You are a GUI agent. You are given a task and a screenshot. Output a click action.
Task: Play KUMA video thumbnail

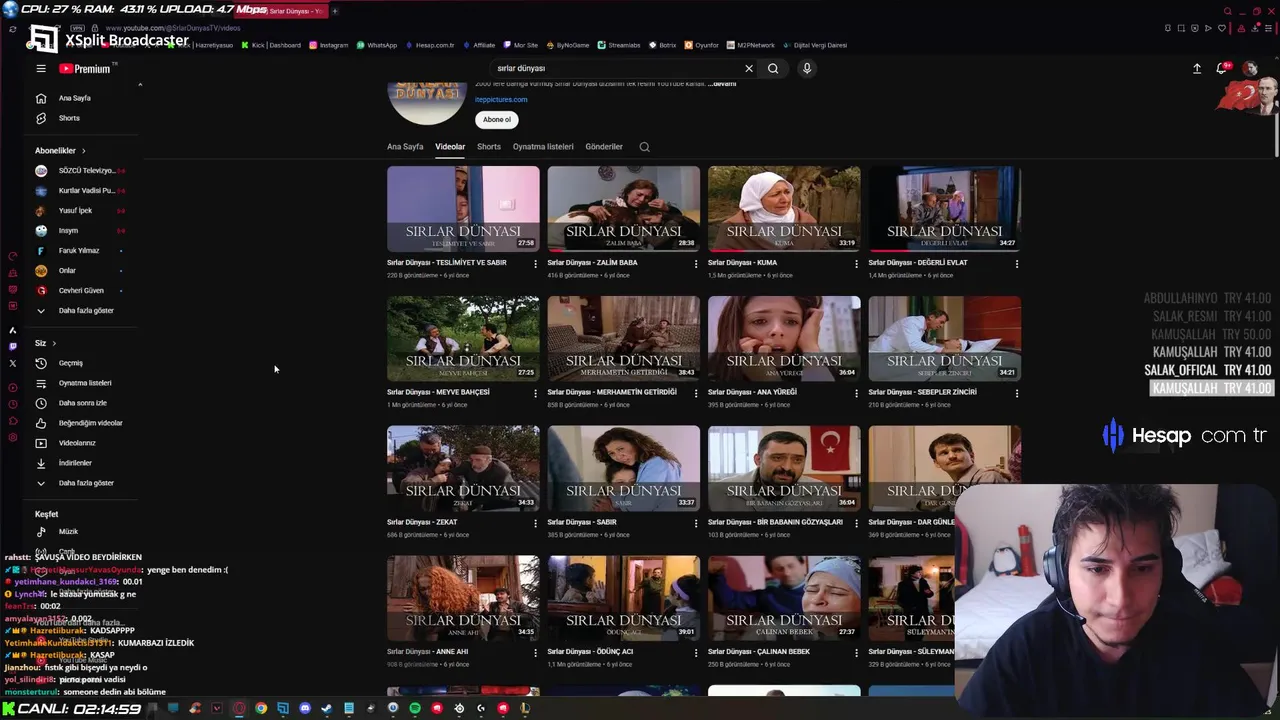coord(784,208)
